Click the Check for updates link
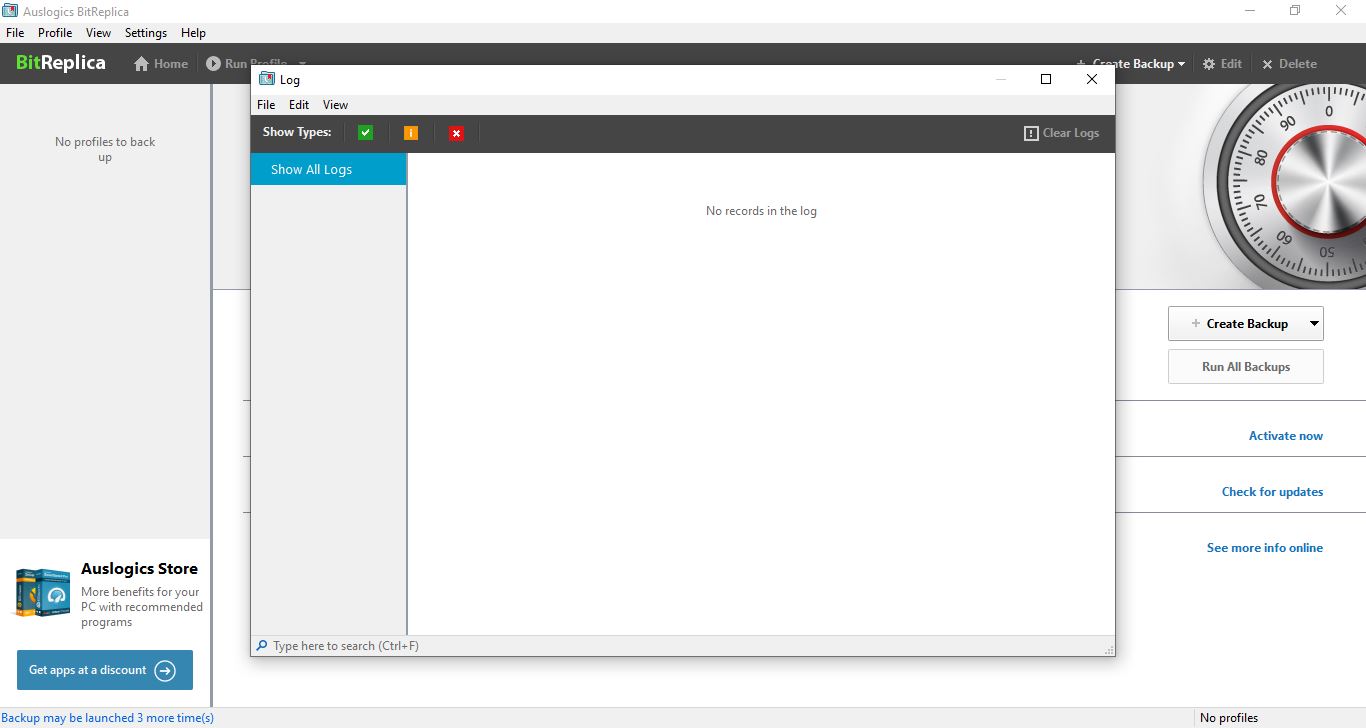 [1272, 492]
